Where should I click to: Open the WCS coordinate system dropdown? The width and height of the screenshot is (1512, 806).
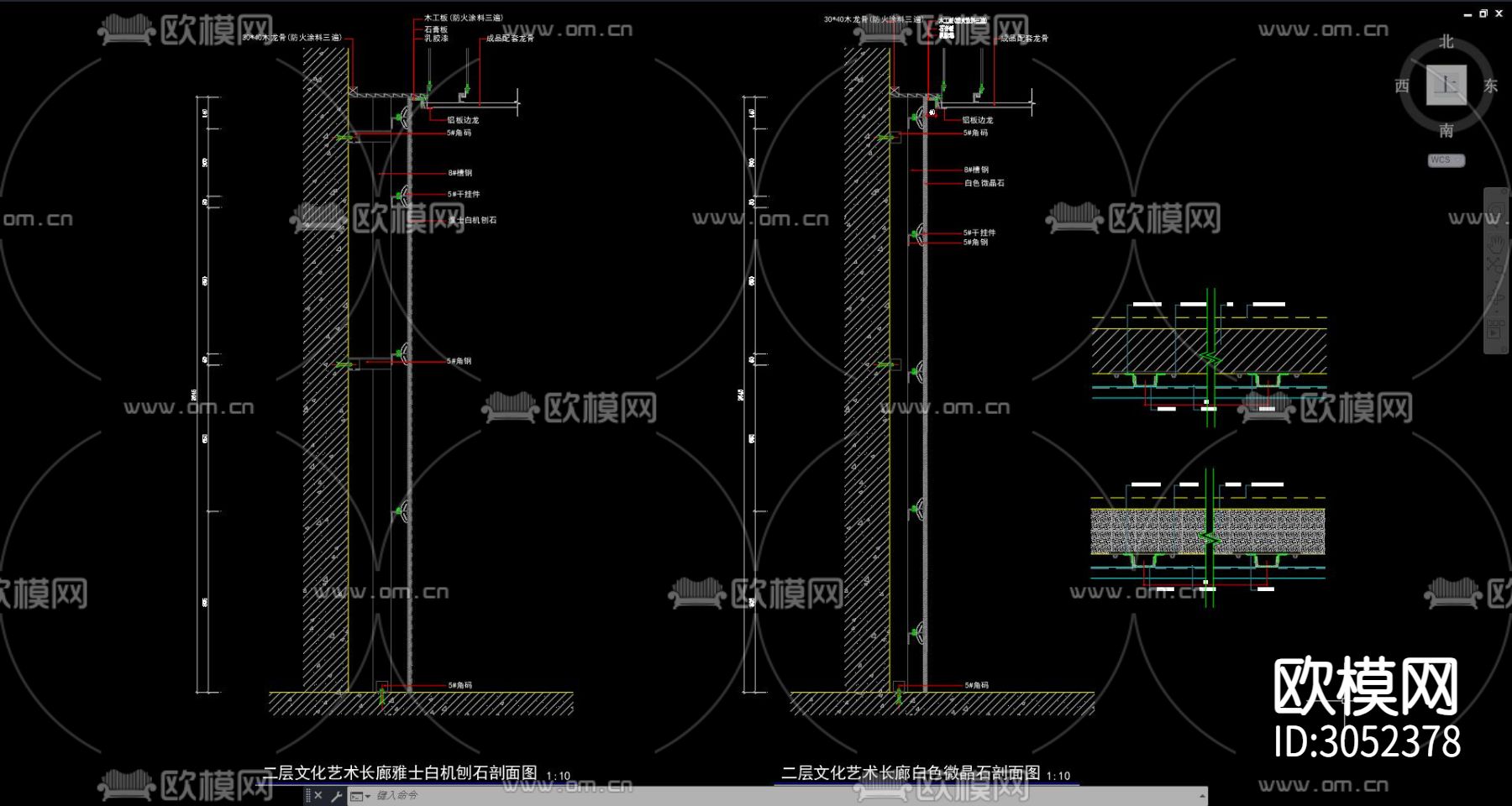click(1446, 160)
